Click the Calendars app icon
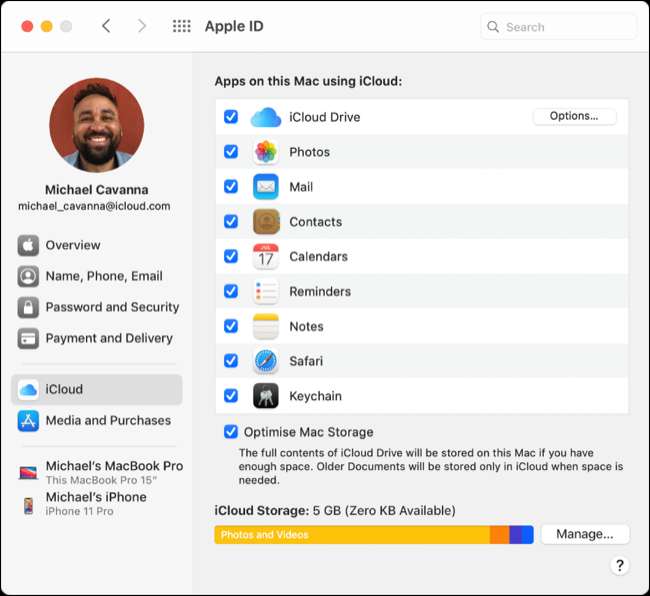 coord(265,257)
